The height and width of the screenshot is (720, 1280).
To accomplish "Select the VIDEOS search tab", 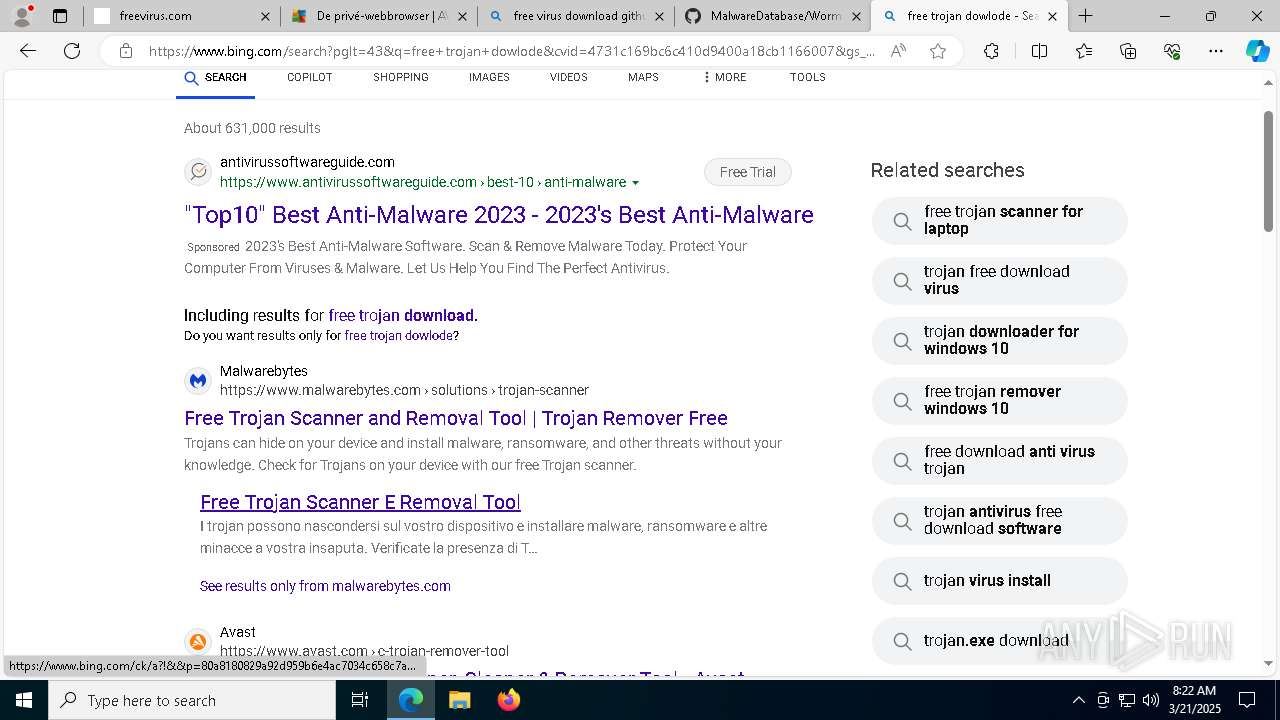I will point(568,77).
